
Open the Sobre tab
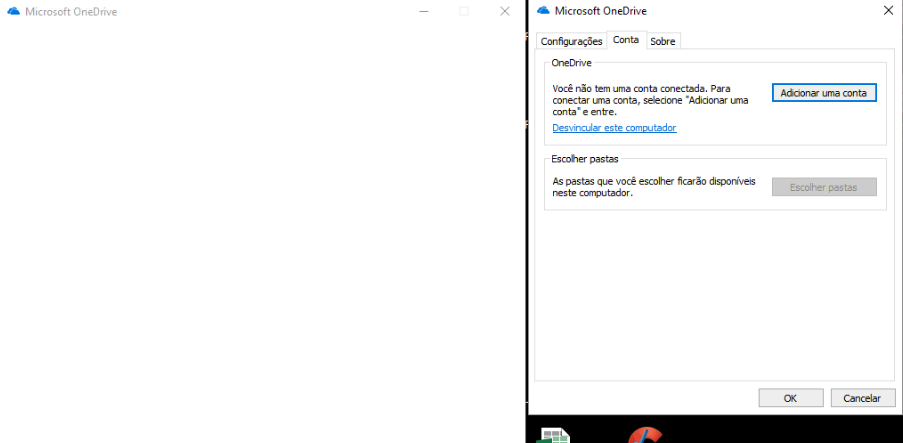(x=663, y=41)
